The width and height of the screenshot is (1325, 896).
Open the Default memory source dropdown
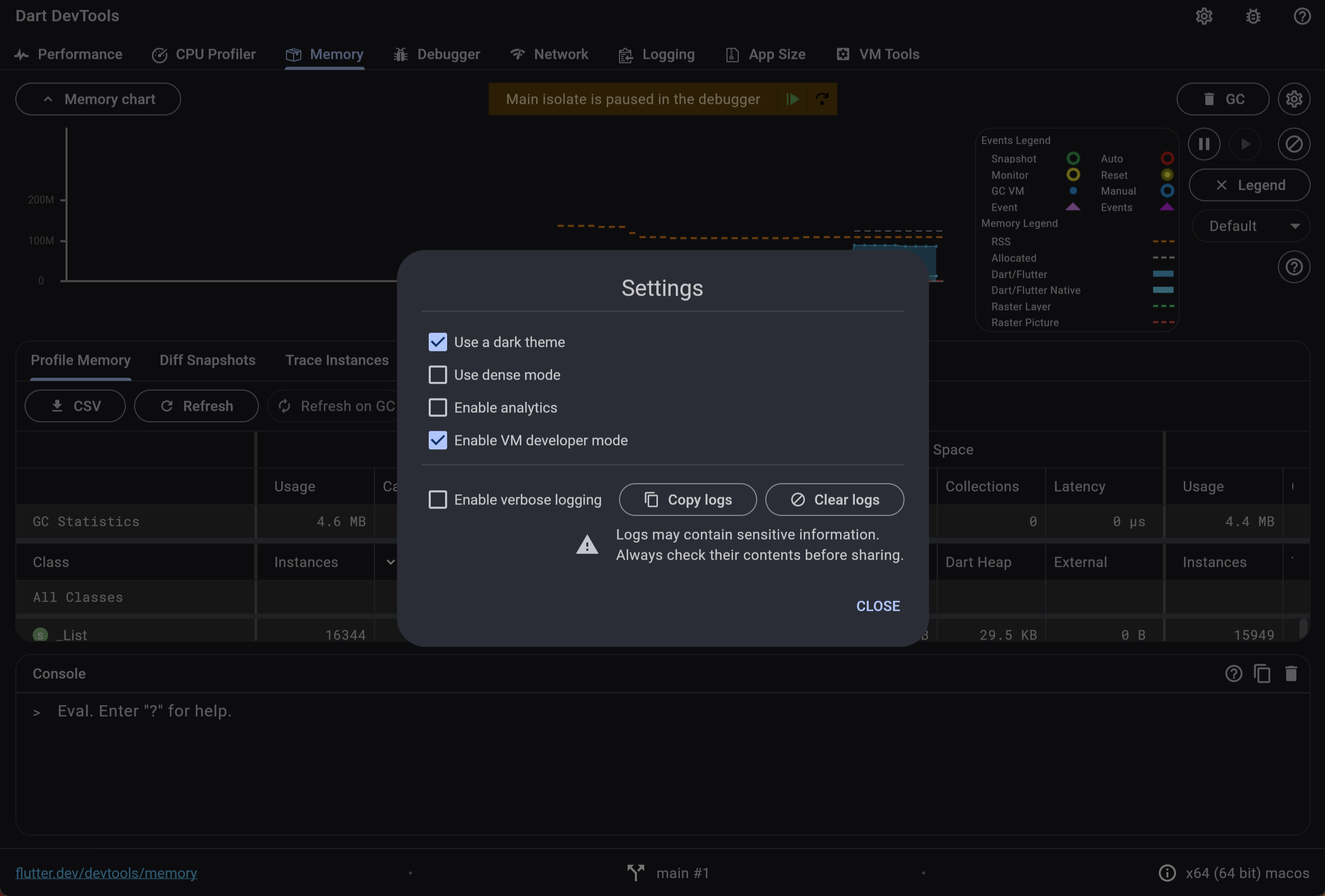1251,226
